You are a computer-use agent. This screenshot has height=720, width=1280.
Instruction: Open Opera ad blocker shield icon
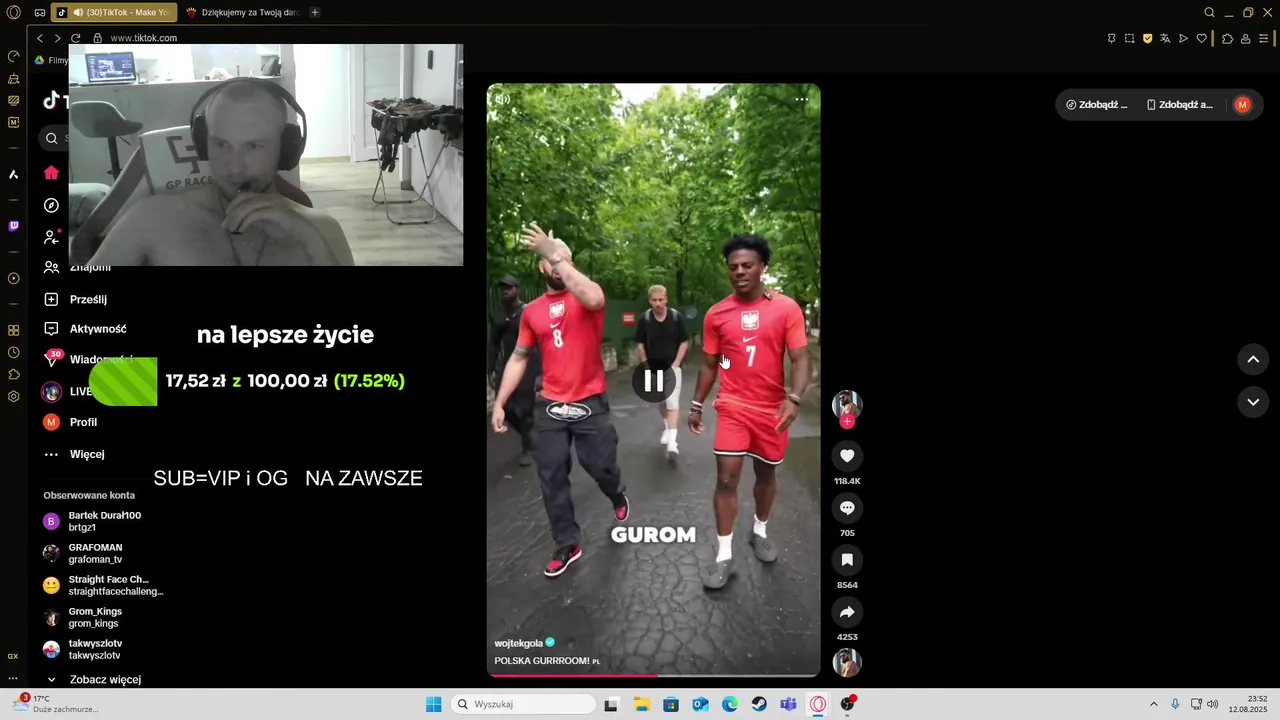[1147, 38]
